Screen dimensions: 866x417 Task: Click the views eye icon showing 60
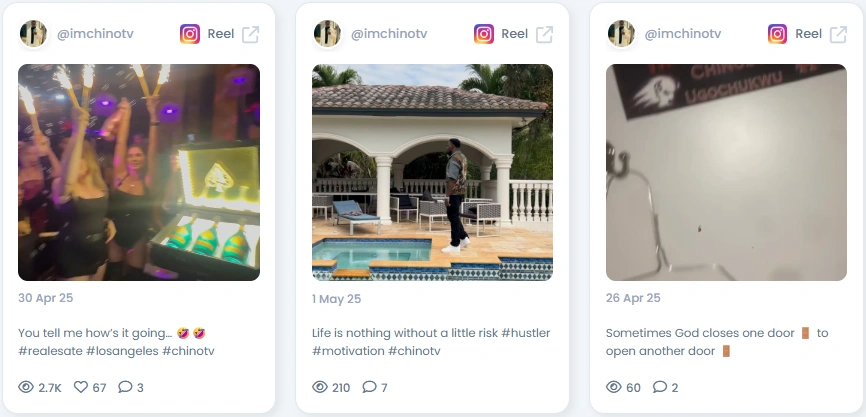click(614, 387)
